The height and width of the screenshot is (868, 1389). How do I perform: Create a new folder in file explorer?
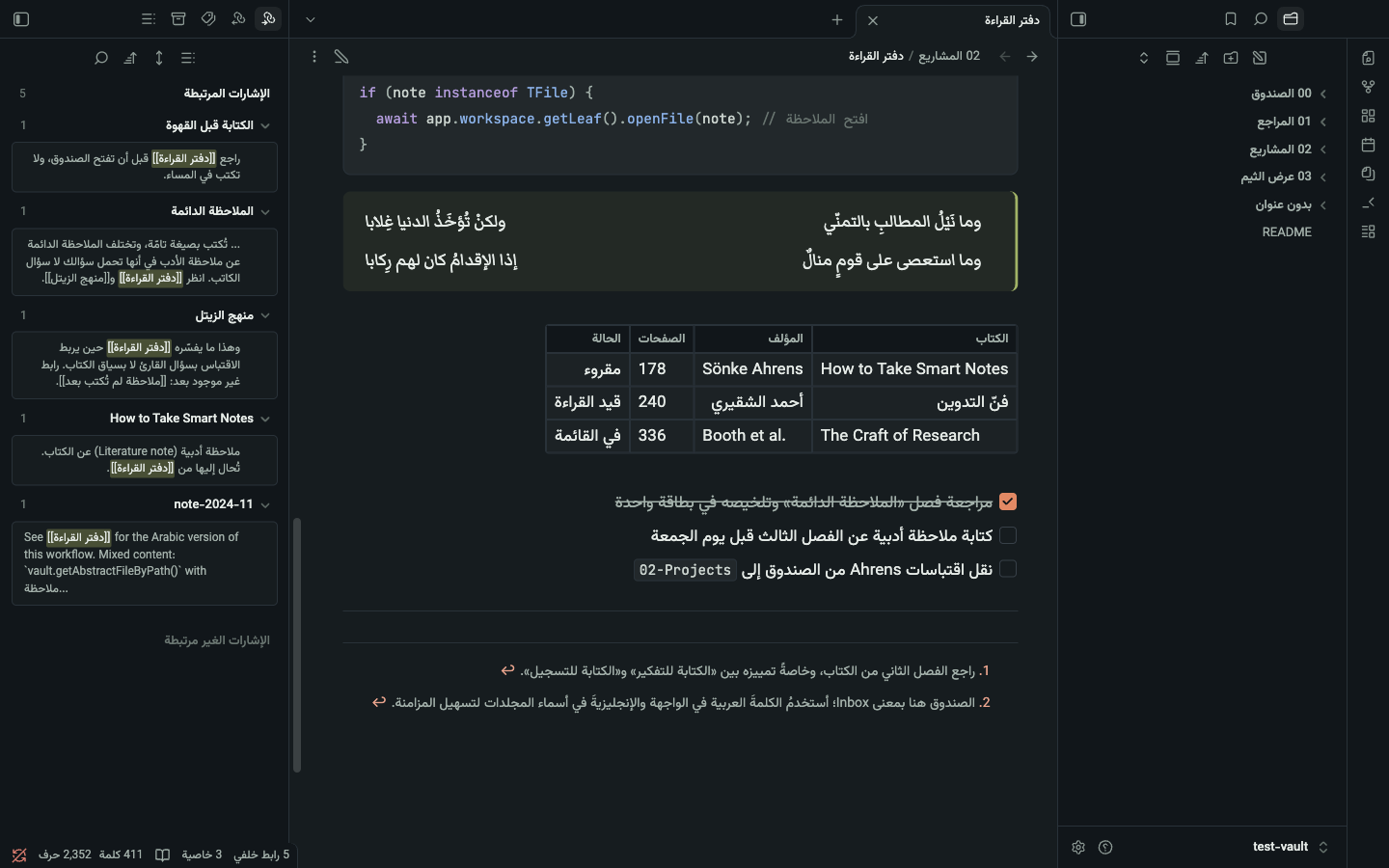click(1231, 58)
